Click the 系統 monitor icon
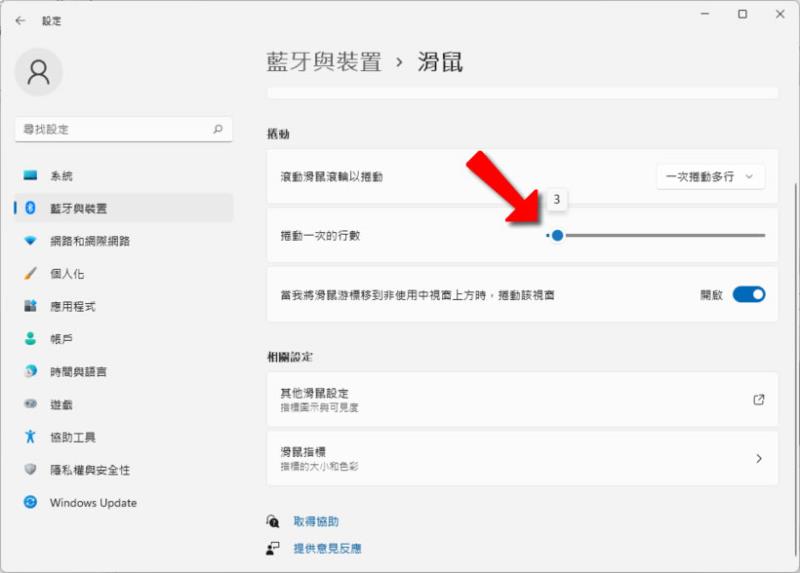Image resolution: width=800 pixels, height=573 pixels. click(30, 176)
